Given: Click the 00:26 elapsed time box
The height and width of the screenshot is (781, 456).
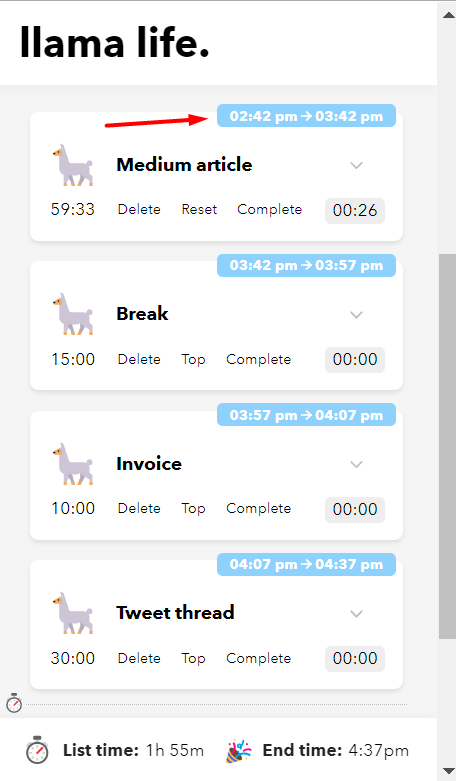Looking at the screenshot, I should tap(355, 210).
